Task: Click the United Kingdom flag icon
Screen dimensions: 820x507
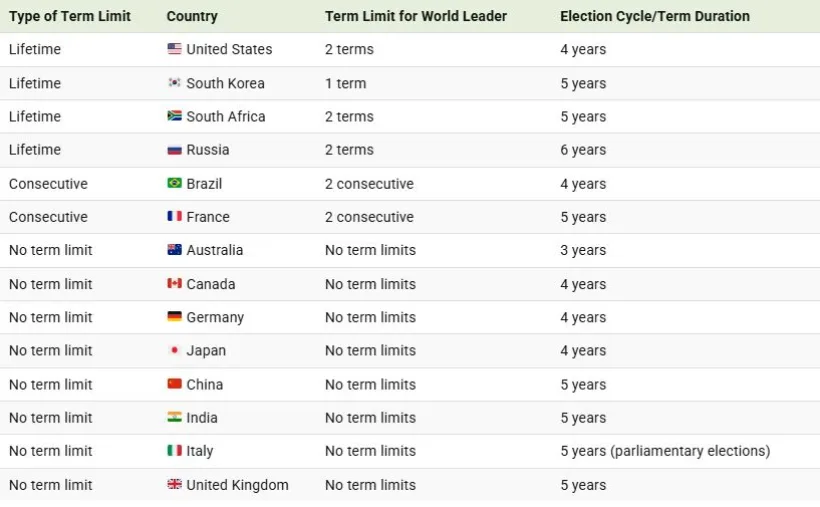Action: pyautogui.click(x=174, y=485)
